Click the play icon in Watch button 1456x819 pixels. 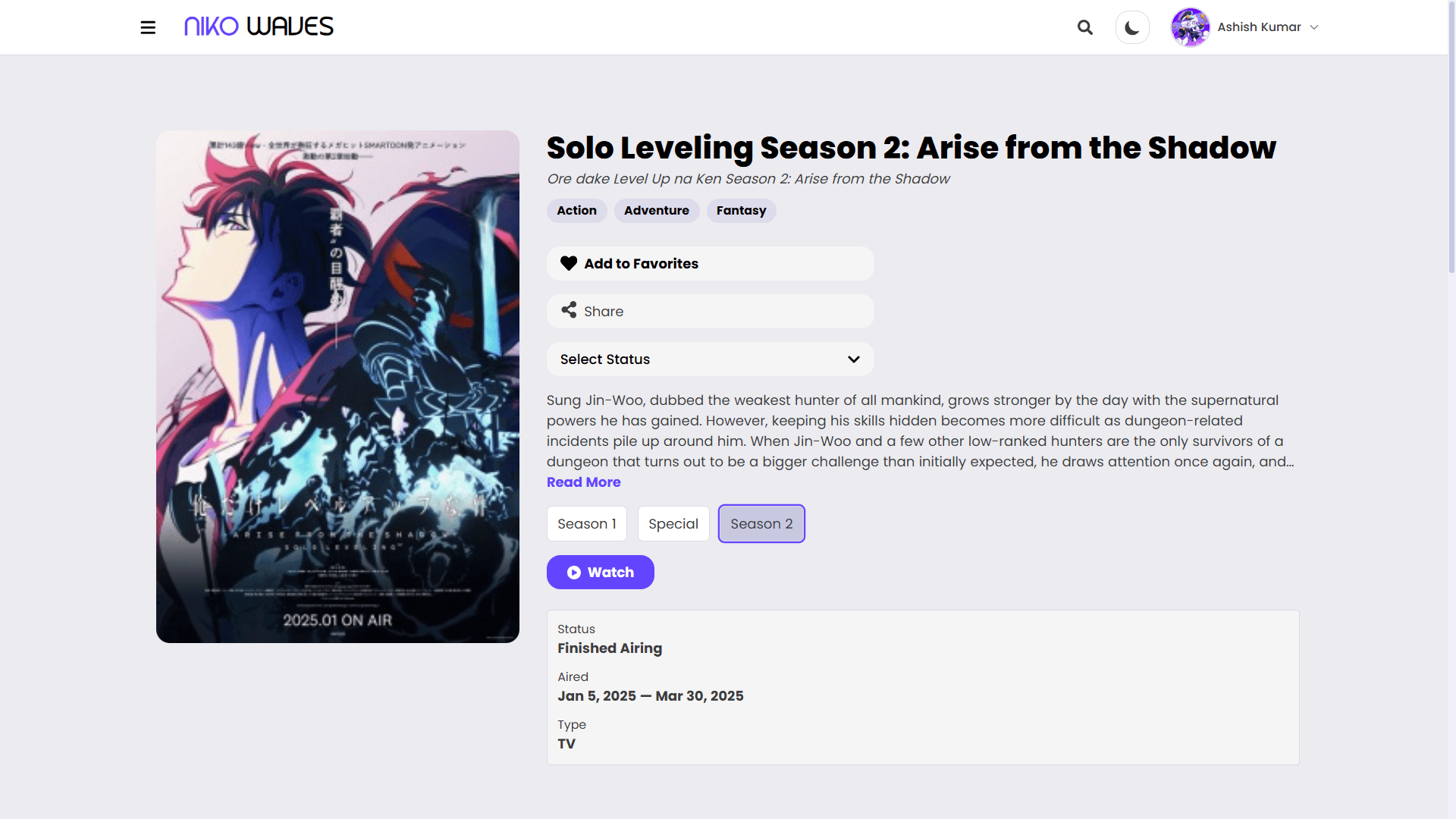point(574,573)
